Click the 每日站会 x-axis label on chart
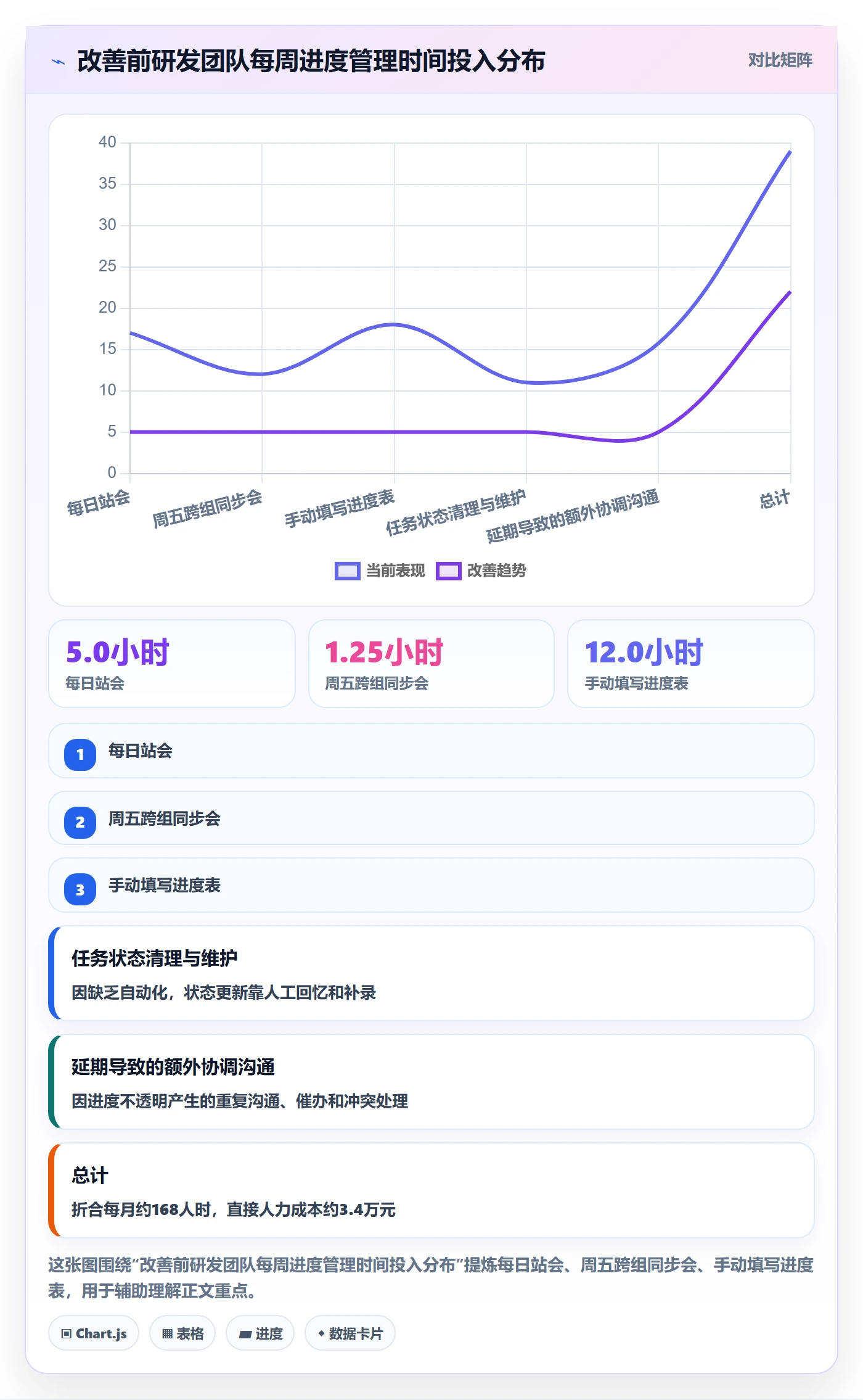 tap(99, 503)
